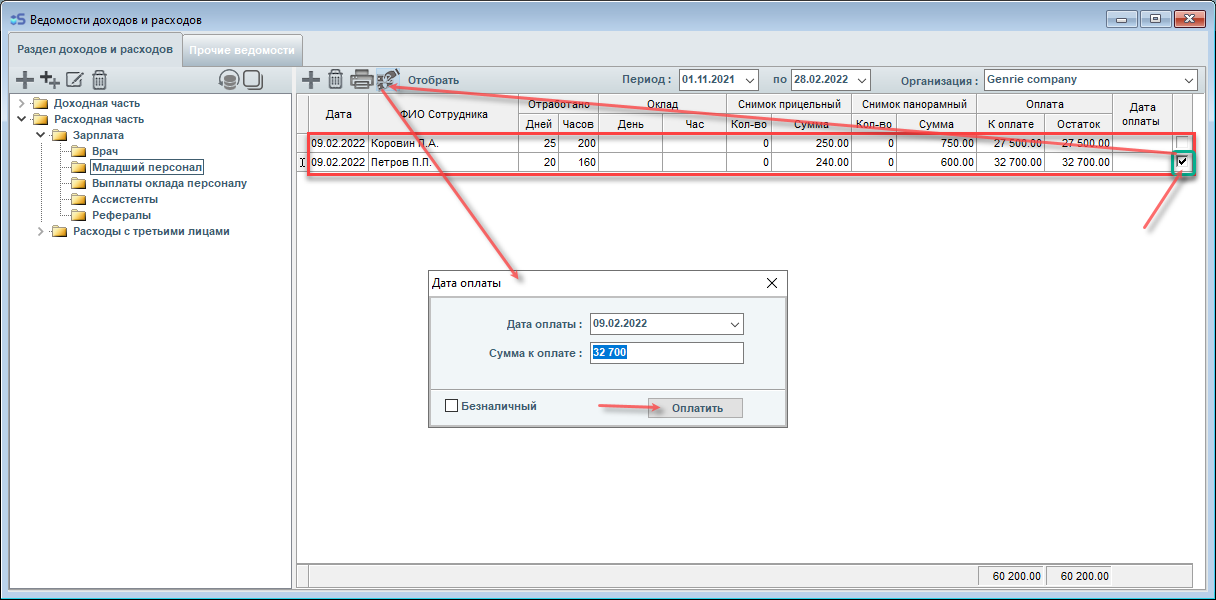Click the Отобрать button
This screenshot has height=600, width=1216.
click(x=433, y=80)
